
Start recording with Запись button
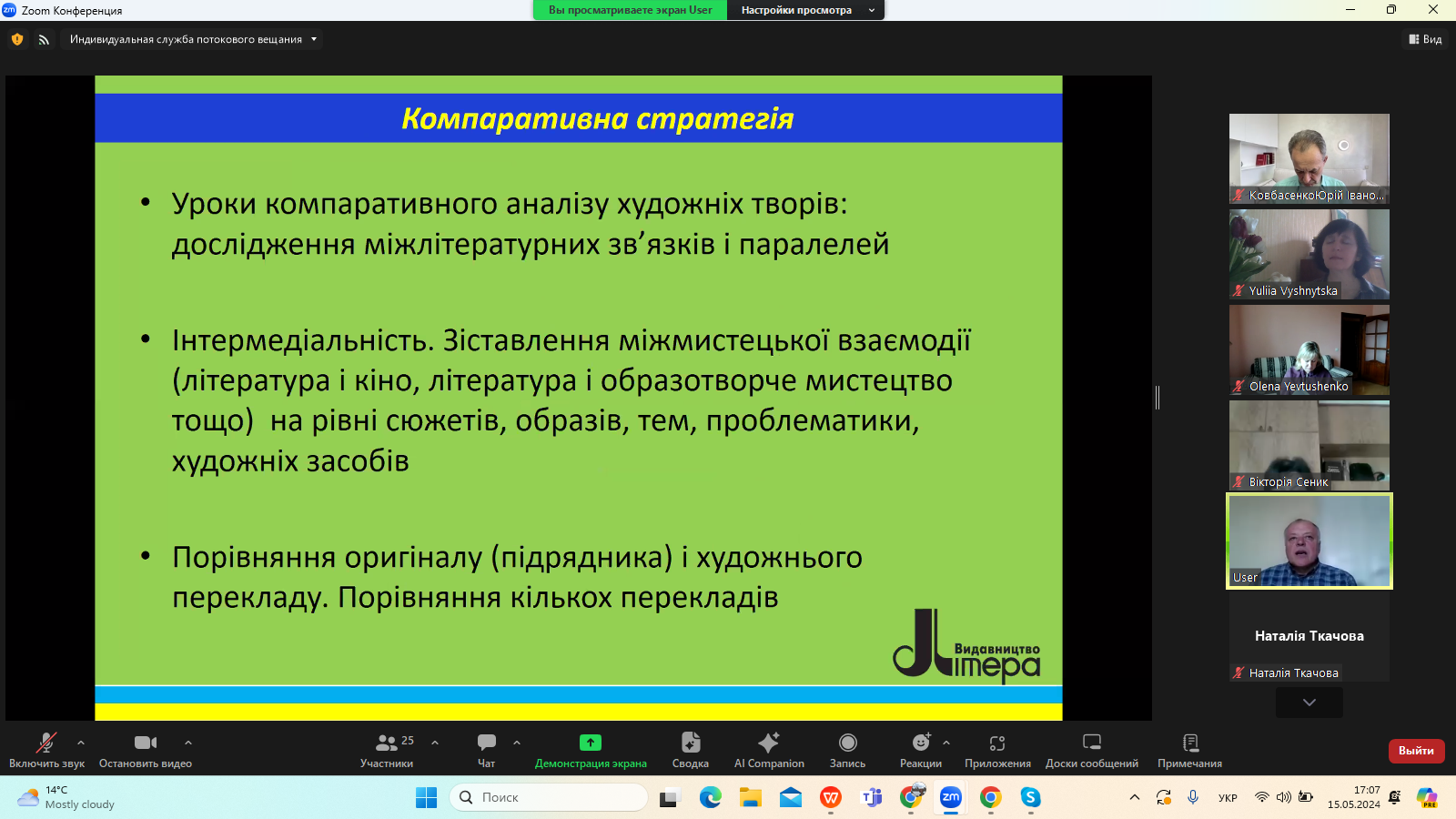click(847, 750)
